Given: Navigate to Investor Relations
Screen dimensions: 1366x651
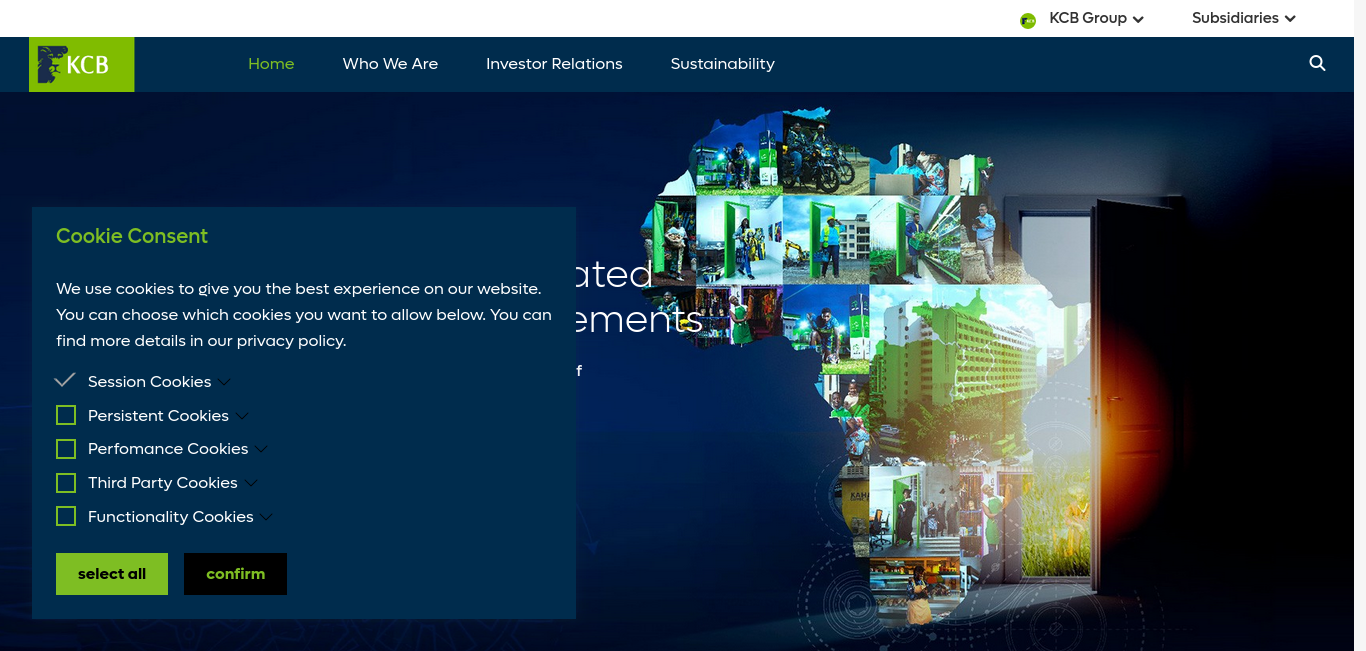Looking at the screenshot, I should coord(554,64).
